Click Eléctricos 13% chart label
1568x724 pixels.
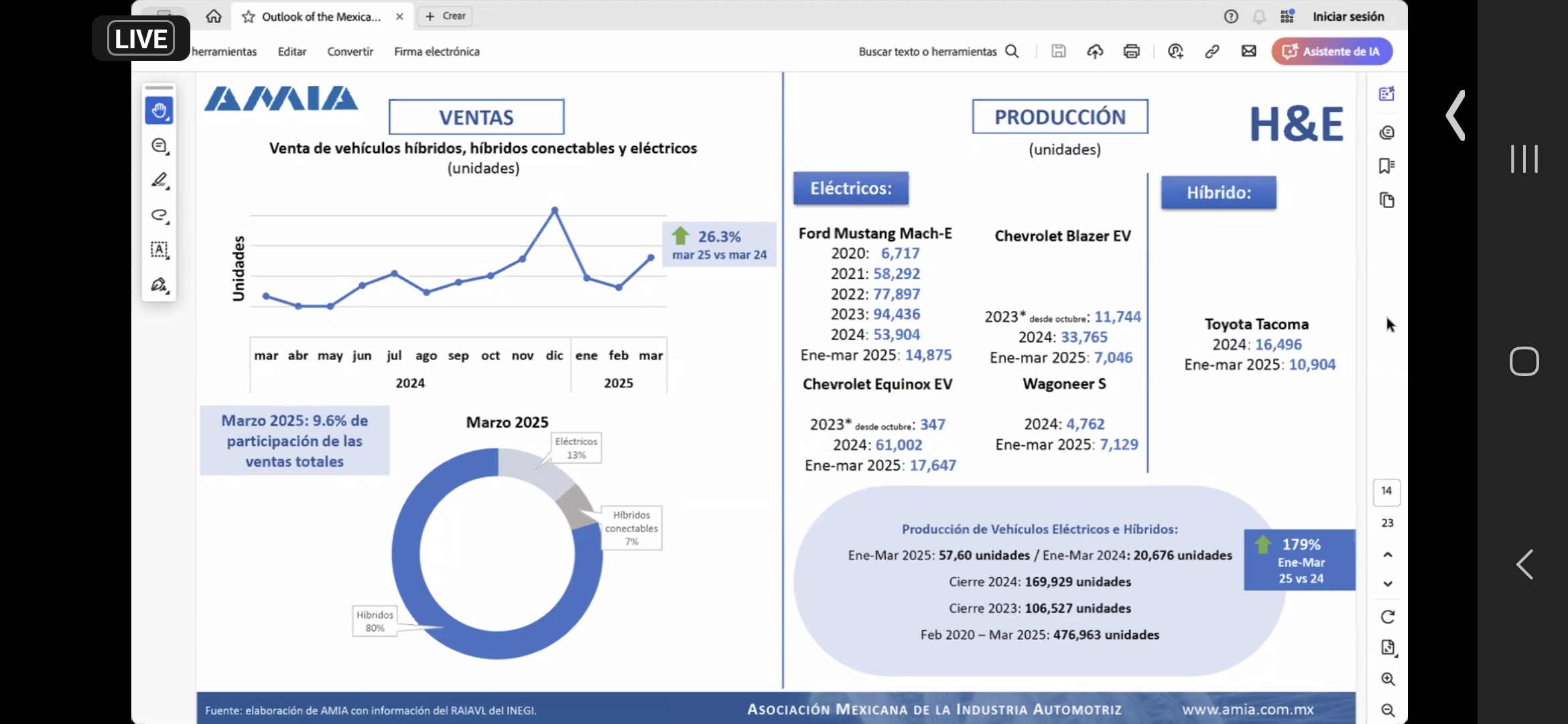pos(576,448)
